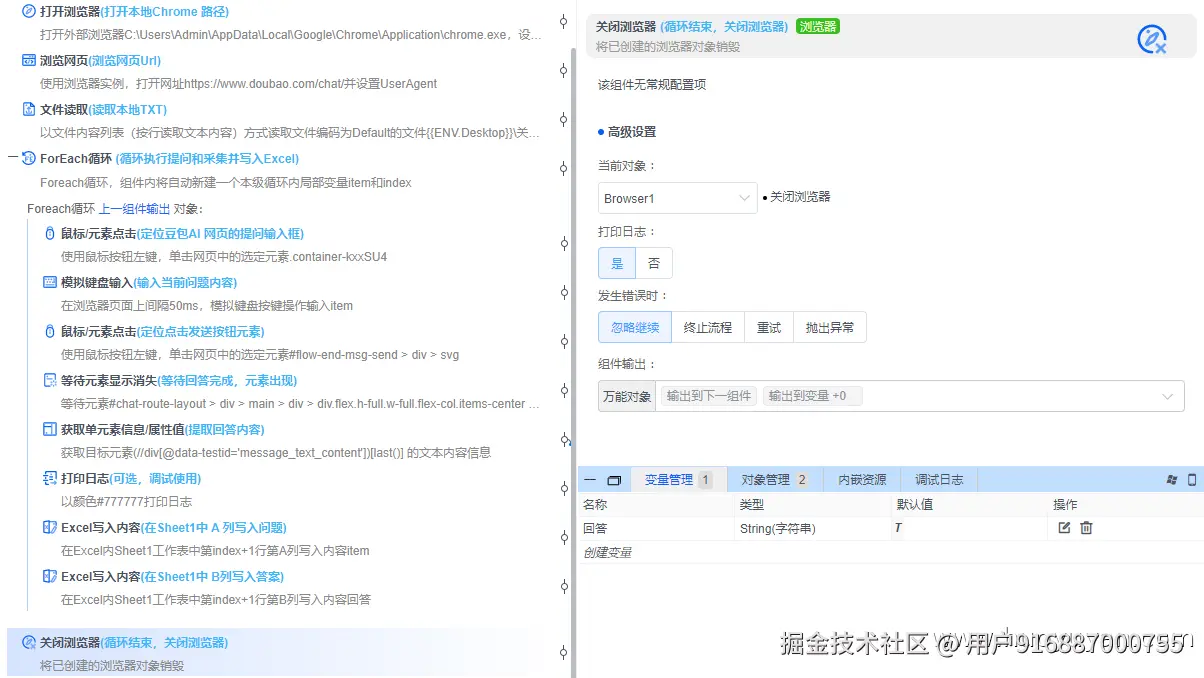This screenshot has height=678, width=1204.
Task: Open the 调试日志 tab
Action: coord(940,480)
